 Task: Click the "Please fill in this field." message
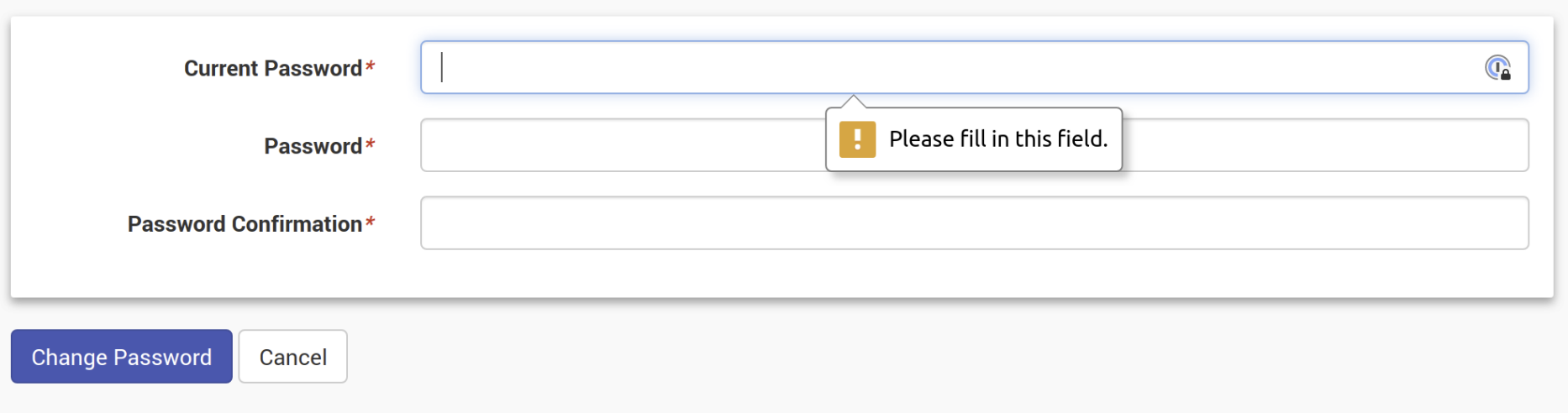[x=998, y=139]
